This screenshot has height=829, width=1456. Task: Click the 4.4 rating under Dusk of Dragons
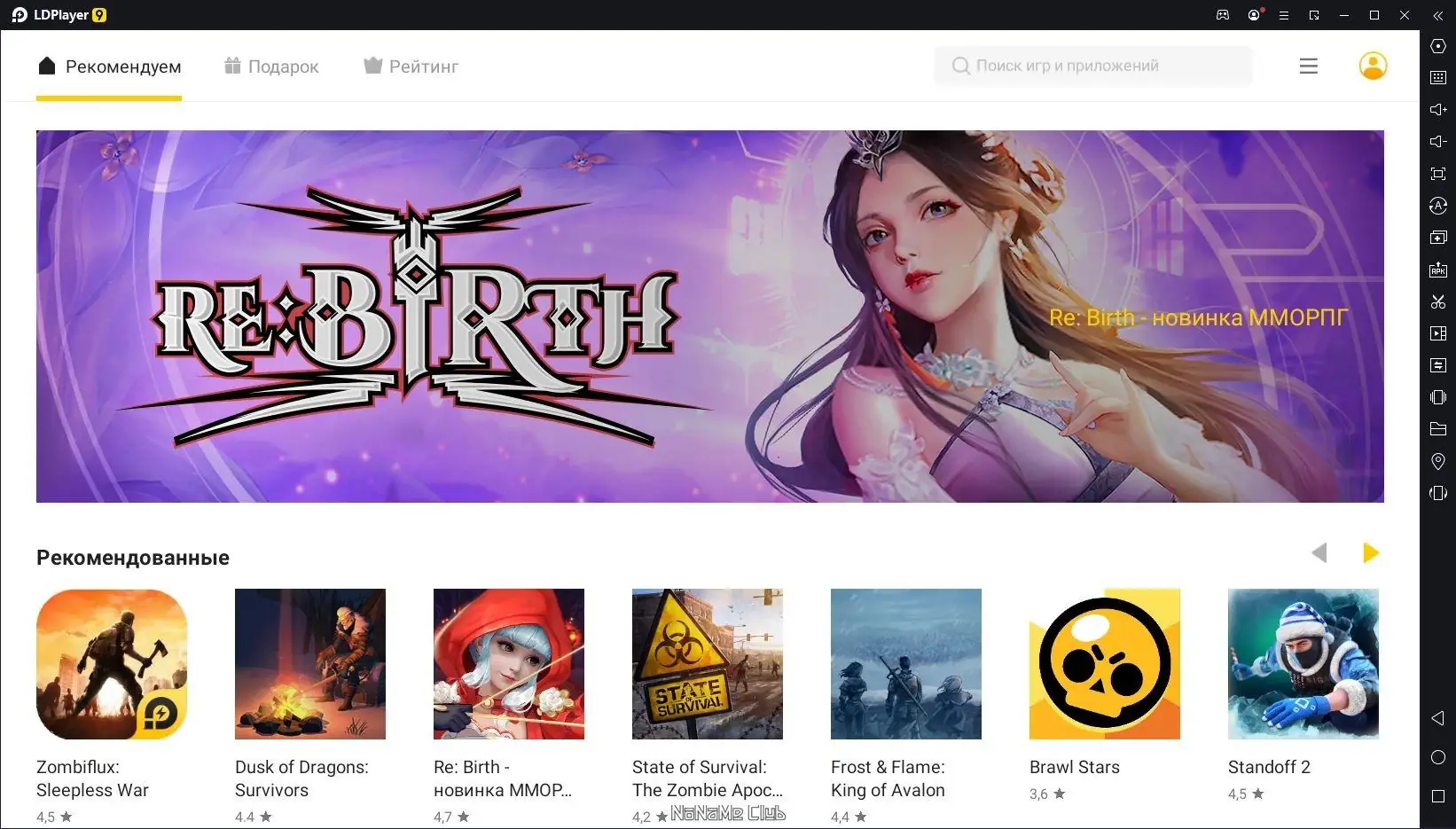(254, 817)
